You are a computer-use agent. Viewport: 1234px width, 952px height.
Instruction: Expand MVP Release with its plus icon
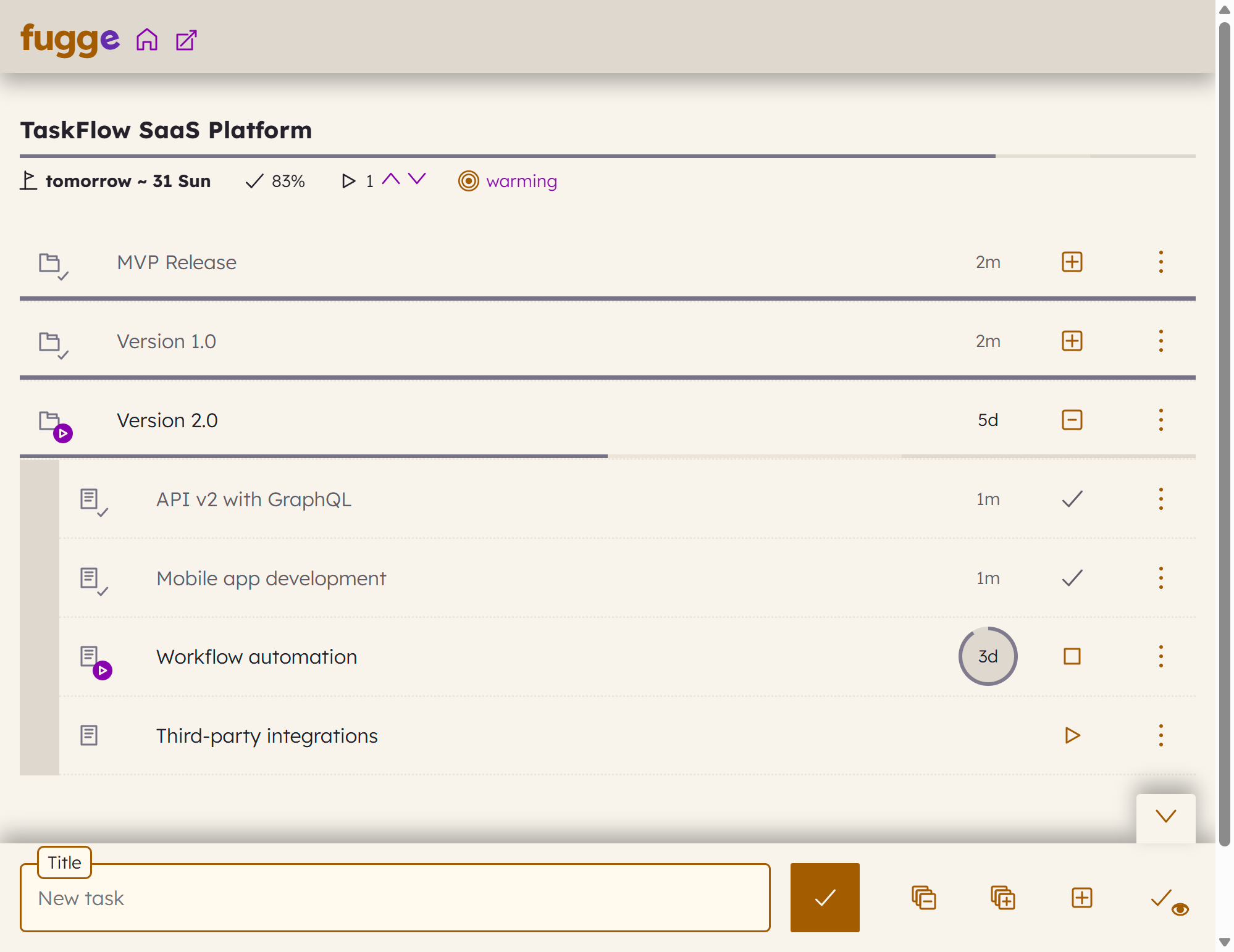tap(1072, 262)
